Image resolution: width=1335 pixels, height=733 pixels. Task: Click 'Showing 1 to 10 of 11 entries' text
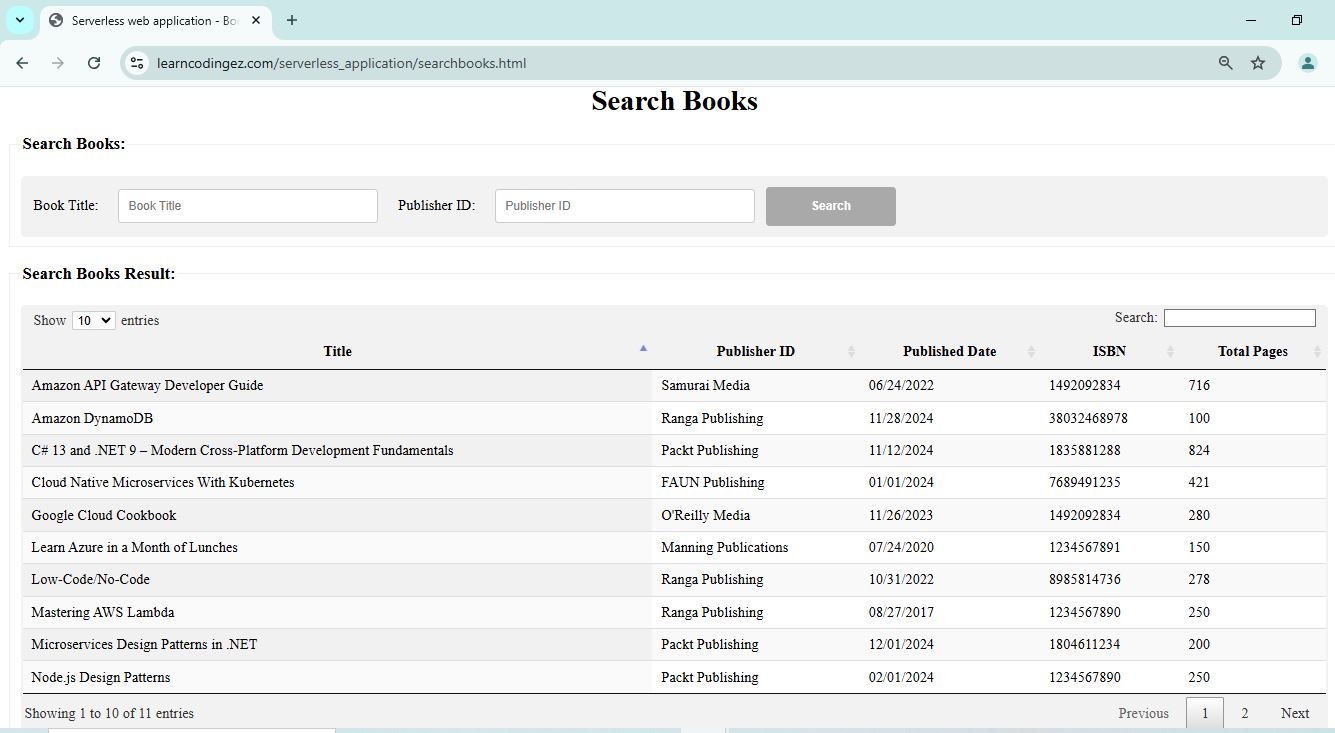[109, 713]
